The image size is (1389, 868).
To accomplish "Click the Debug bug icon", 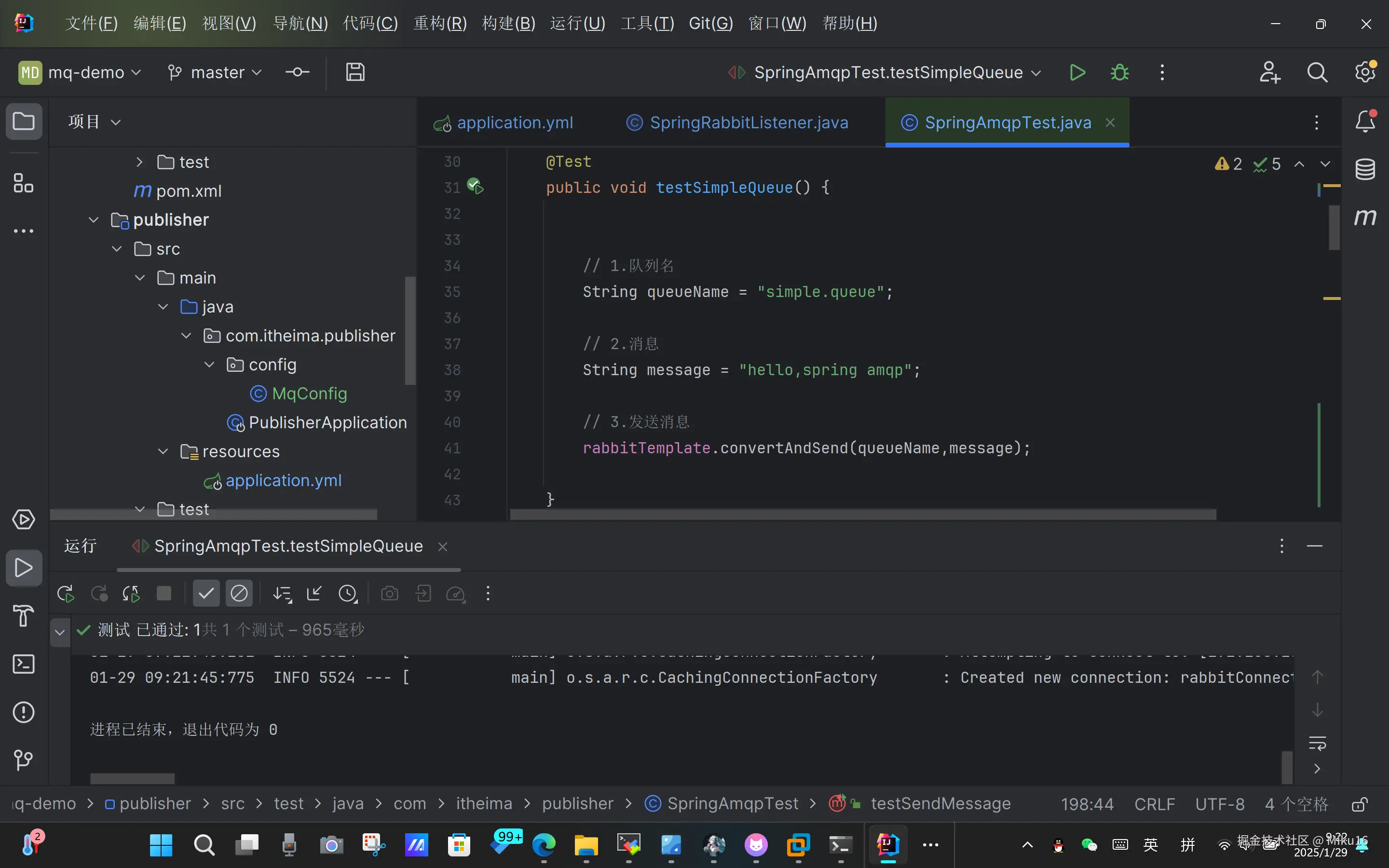I will pos(1119,72).
